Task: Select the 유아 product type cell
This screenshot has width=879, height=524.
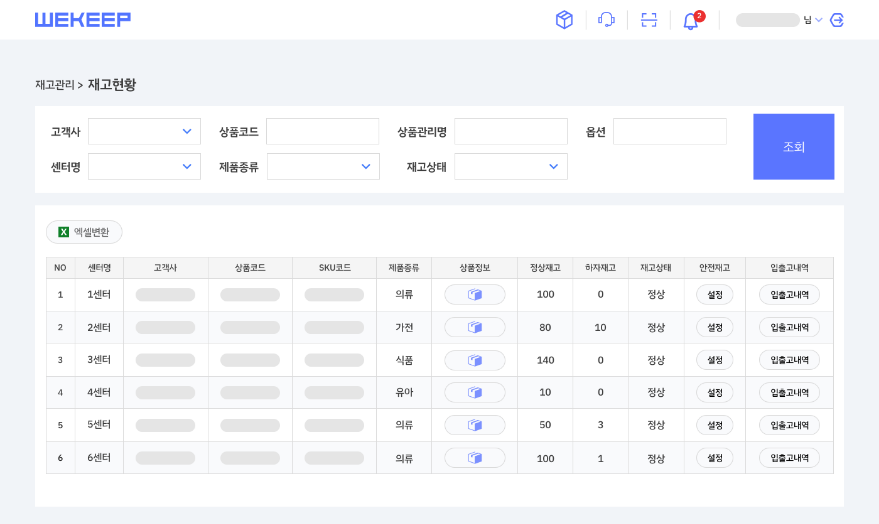Action: (x=404, y=392)
